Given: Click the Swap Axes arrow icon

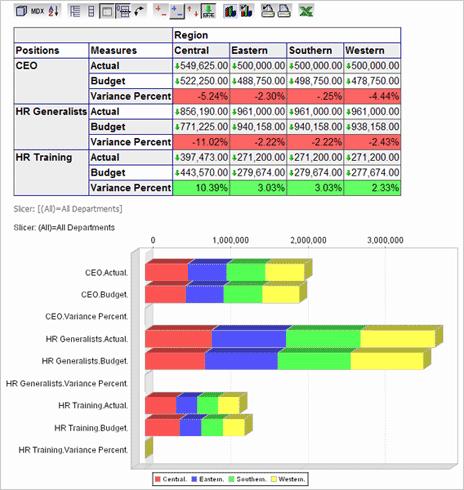Looking at the screenshot, I should [x=140, y=11].
